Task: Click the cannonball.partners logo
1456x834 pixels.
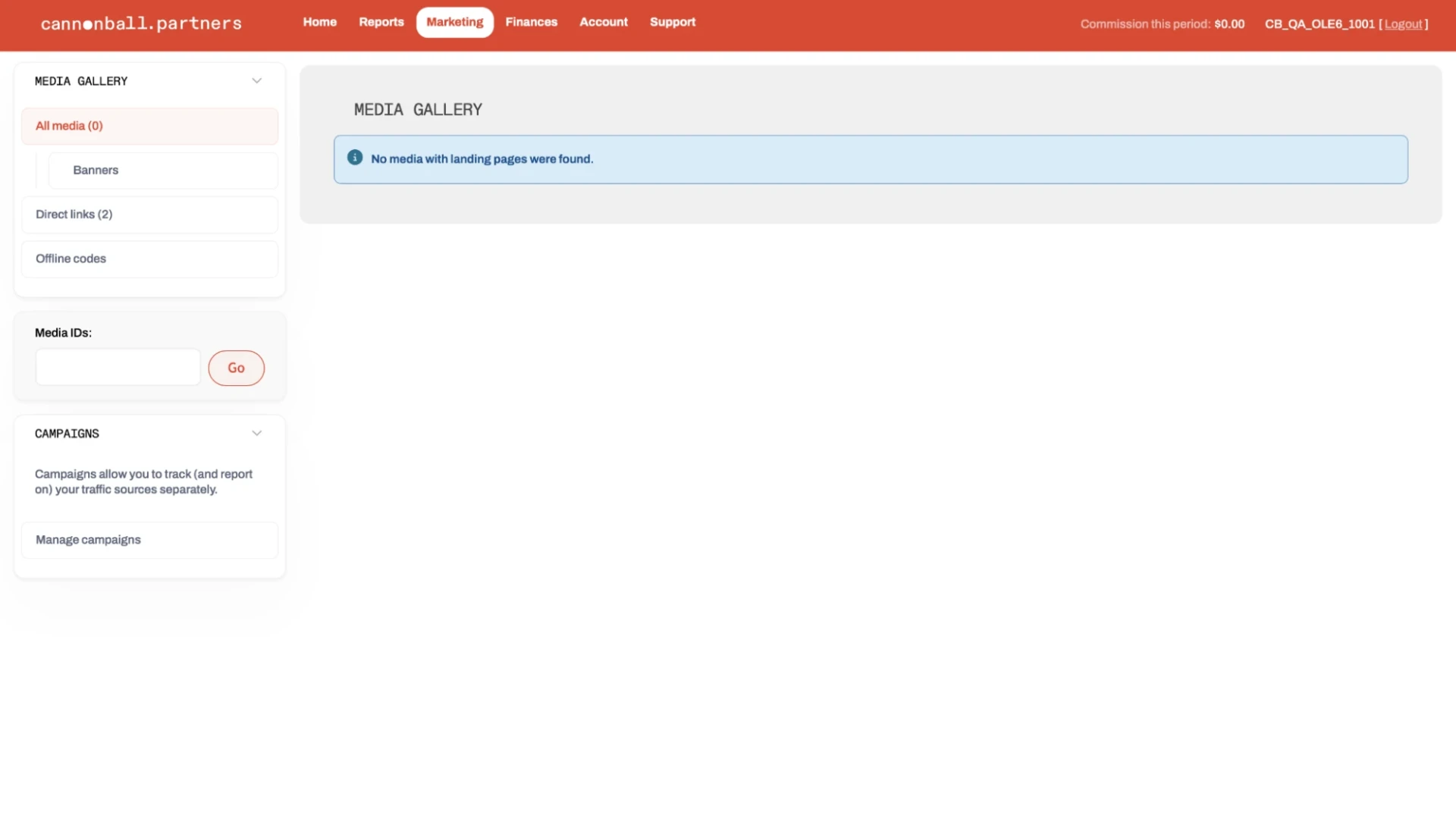Action: (141, 24)
